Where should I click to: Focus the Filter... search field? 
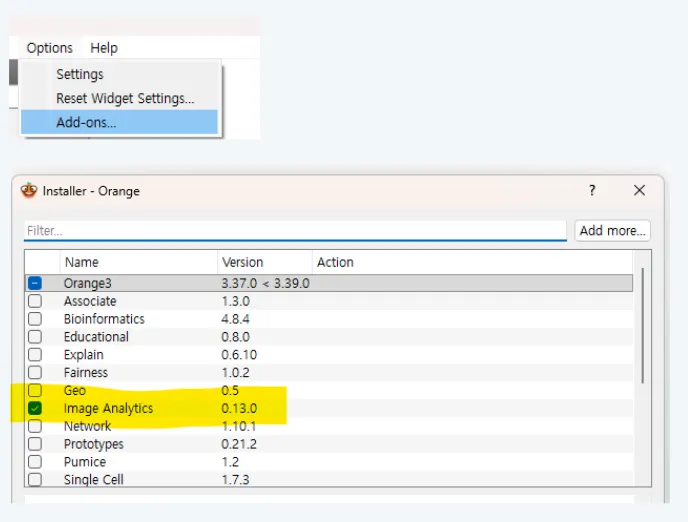tap(295, 231)
